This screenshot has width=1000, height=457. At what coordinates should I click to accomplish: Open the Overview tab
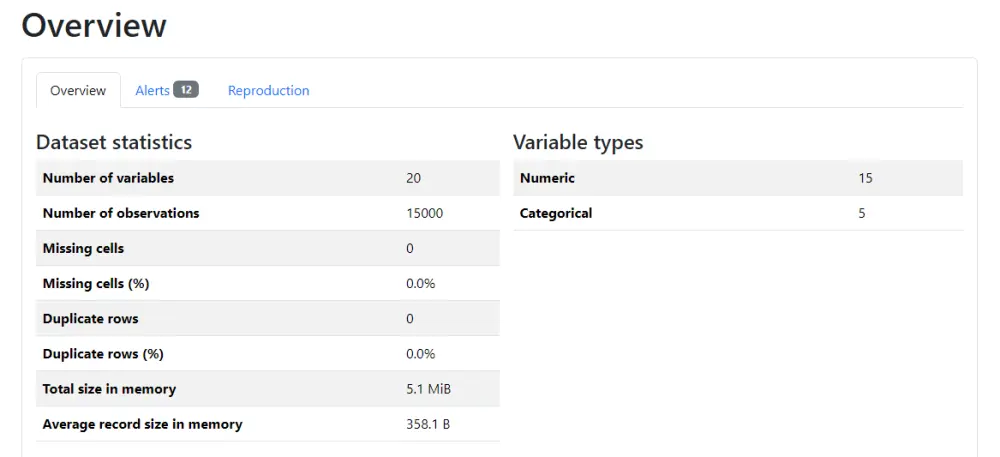pyautogui.click(x=78, y=90)
